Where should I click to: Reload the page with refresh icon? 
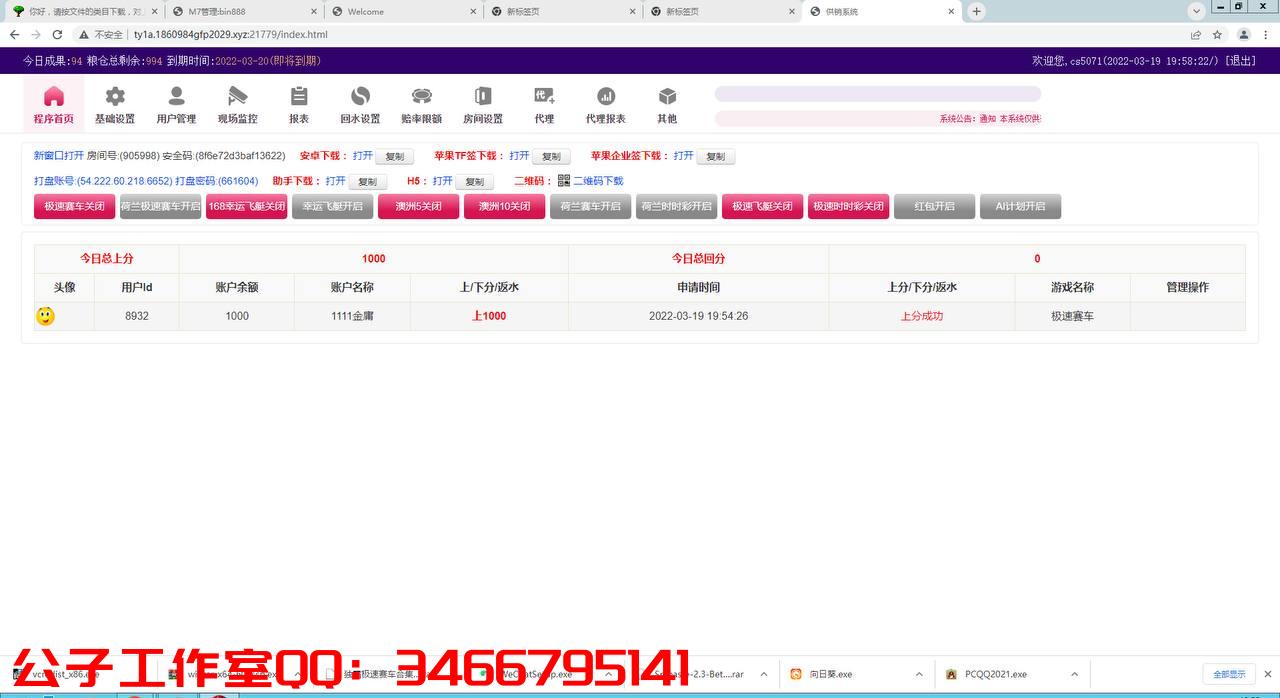(x=57, y=34)
